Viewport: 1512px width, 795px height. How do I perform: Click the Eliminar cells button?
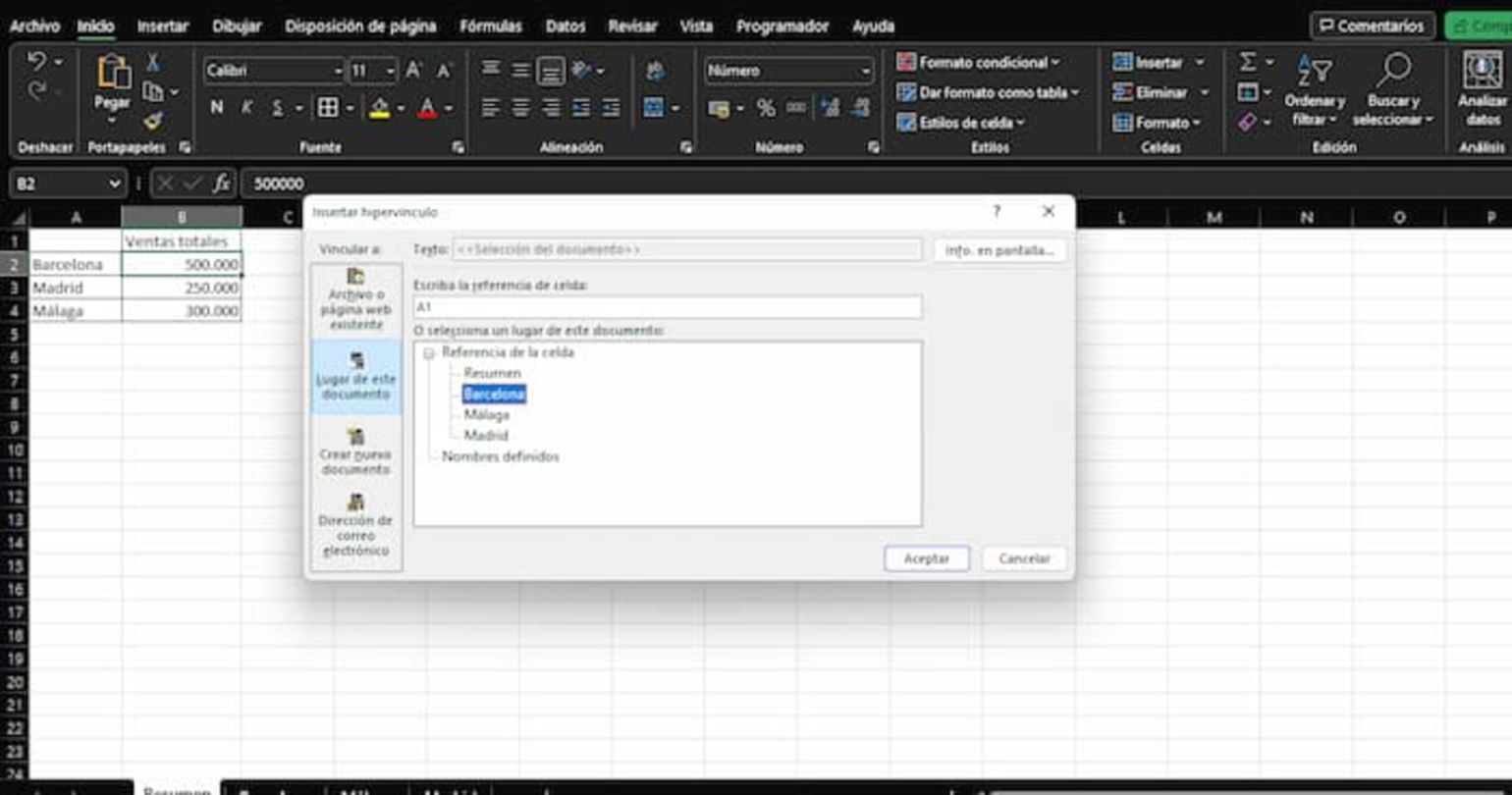(x=1151, y=92)
